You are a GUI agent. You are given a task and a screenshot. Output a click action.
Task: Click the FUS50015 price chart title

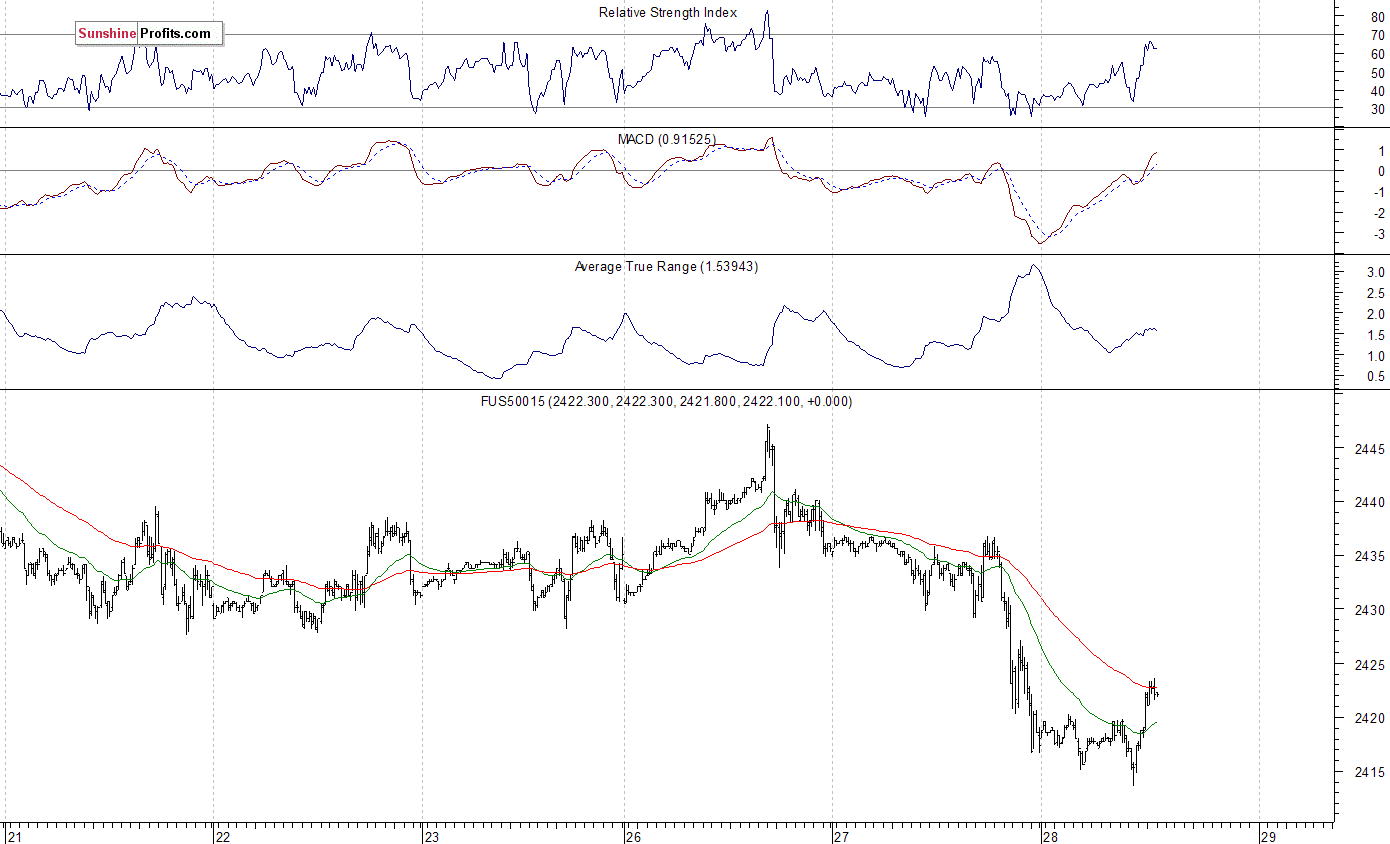click(666, 401)
